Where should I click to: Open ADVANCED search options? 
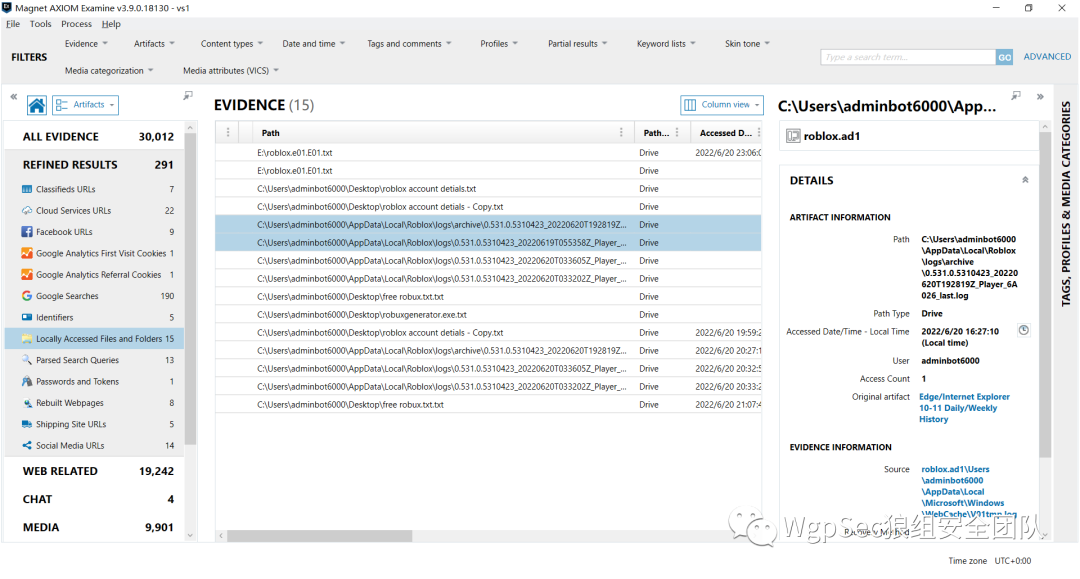(x=1047, y=56)
